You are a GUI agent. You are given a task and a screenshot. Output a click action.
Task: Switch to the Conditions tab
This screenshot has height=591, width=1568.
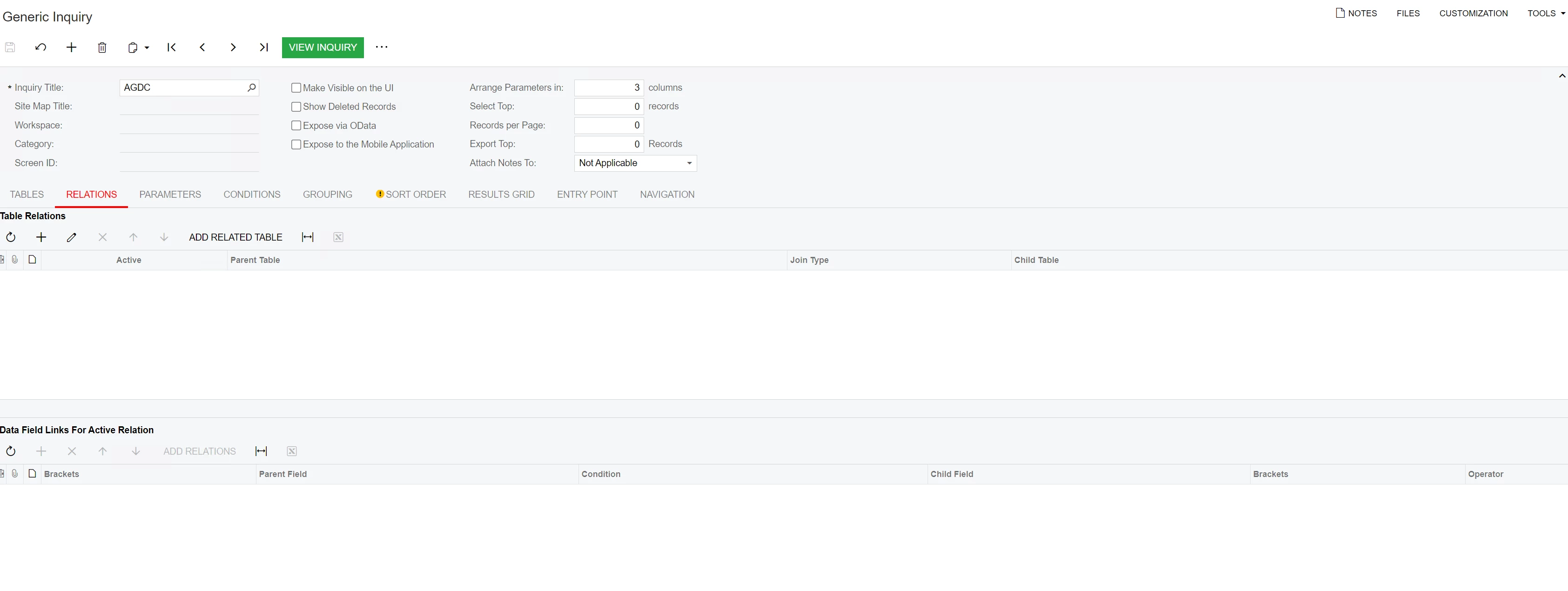(251, 195)
